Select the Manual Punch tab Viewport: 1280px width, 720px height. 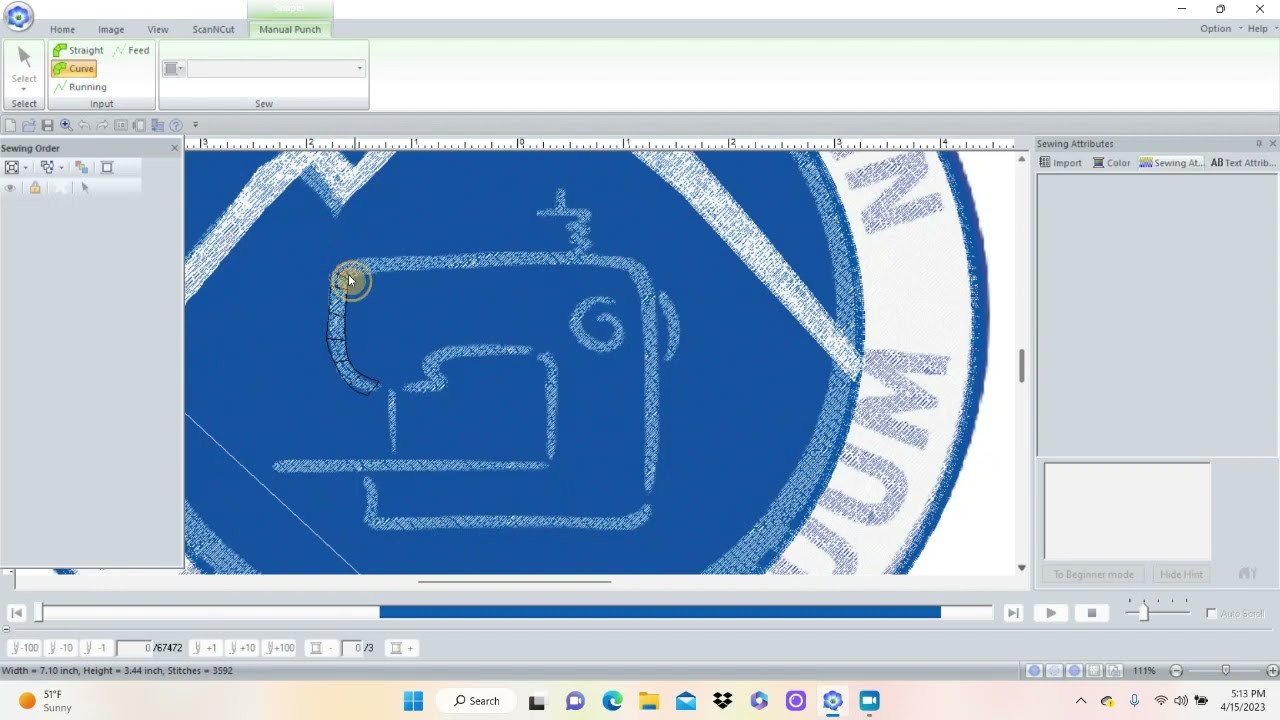click(x=290, y=29)
